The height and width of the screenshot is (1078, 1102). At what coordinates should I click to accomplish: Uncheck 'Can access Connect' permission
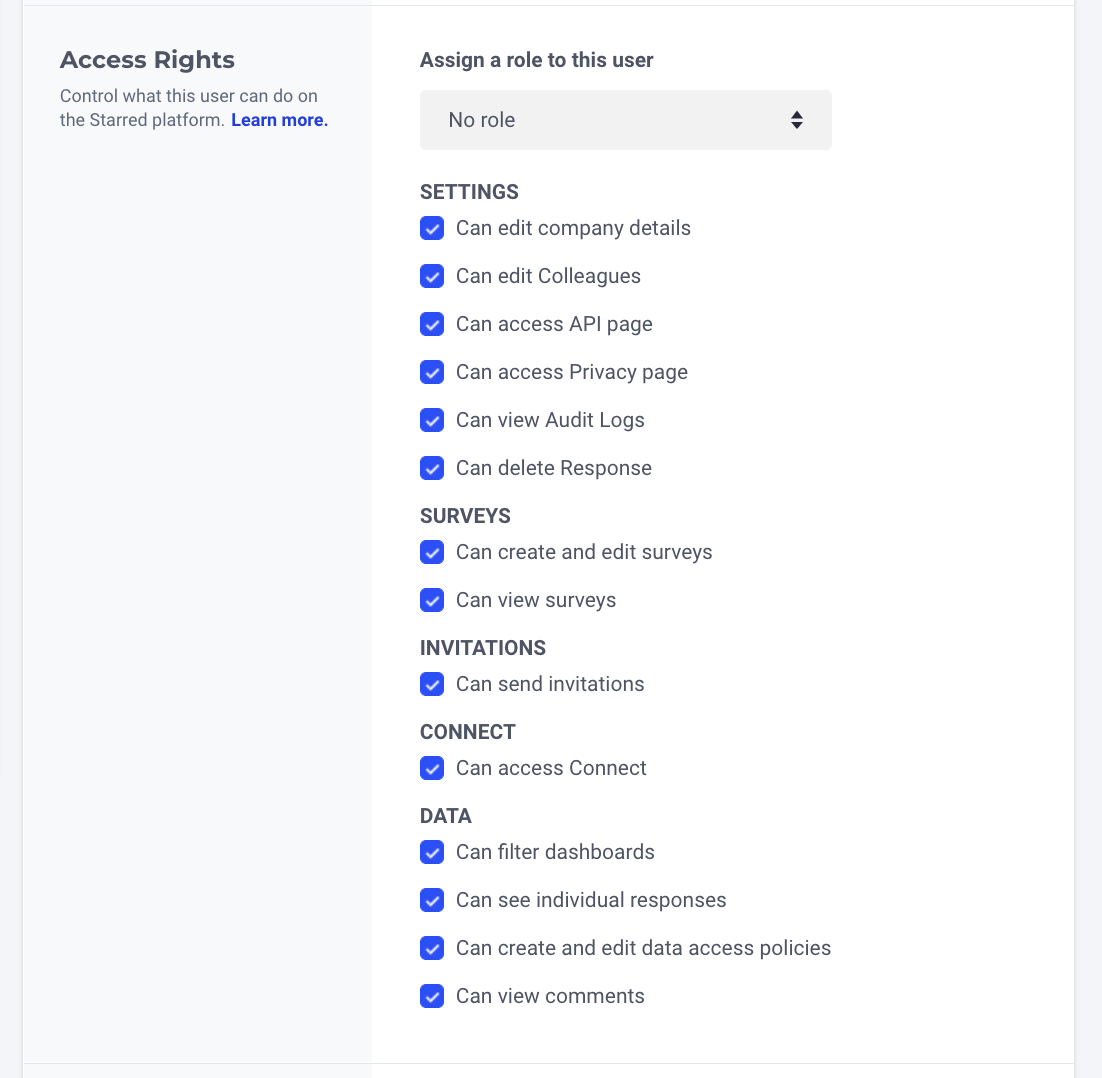(432, 768)
